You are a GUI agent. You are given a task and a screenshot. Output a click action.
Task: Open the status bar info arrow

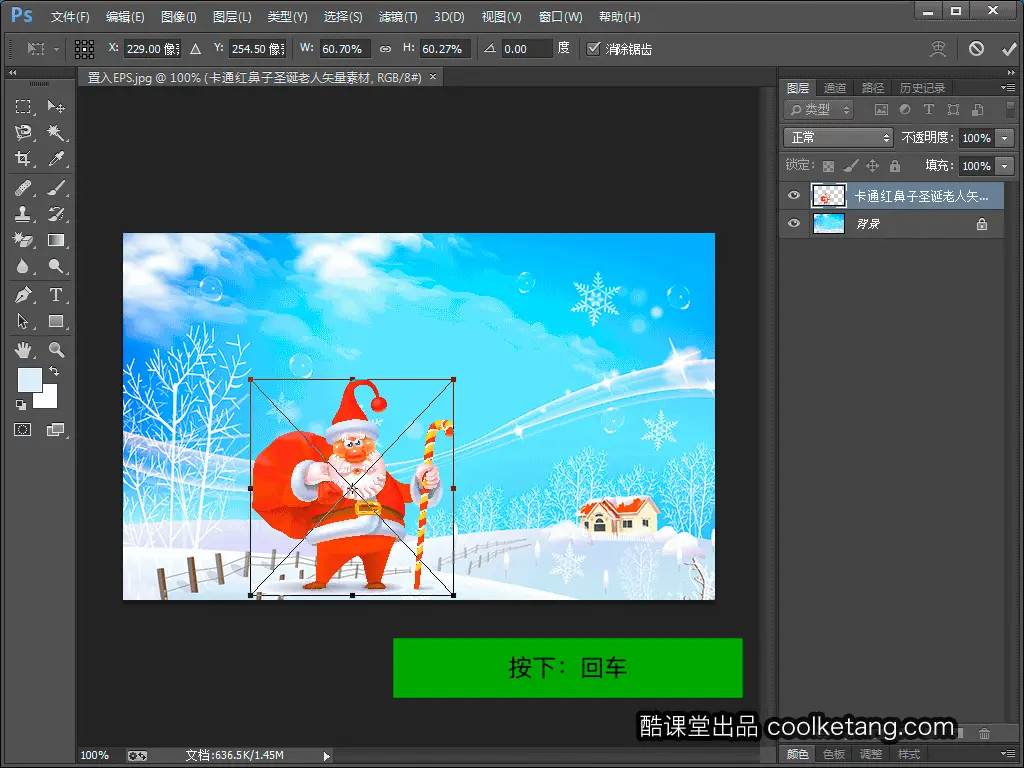327,756
